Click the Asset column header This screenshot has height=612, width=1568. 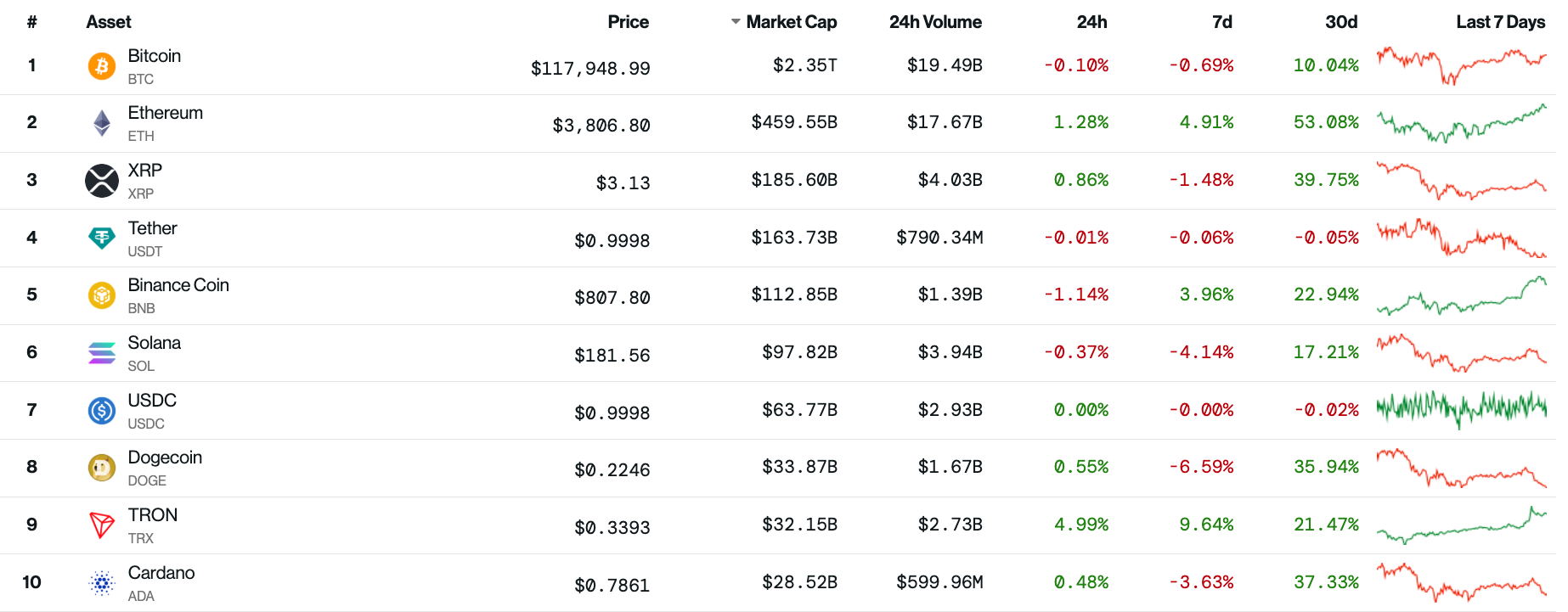109,22
